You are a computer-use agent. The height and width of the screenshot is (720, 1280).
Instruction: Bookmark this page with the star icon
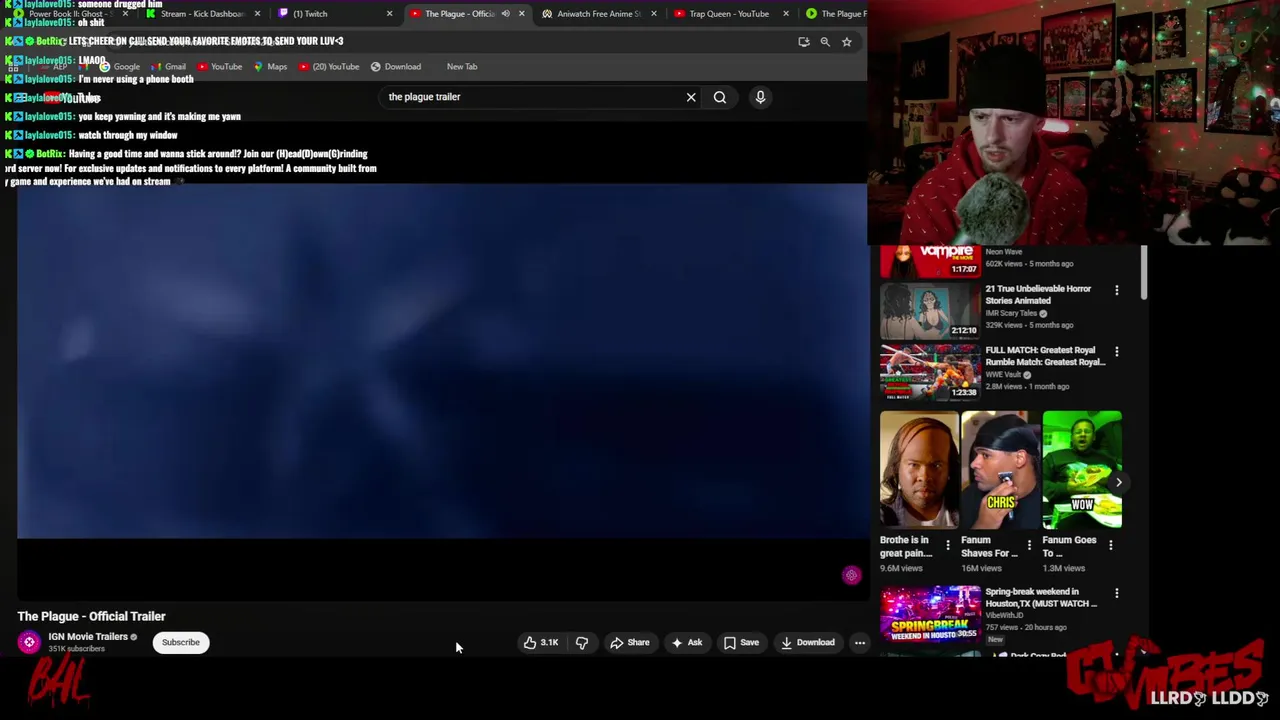click(847, 42)
